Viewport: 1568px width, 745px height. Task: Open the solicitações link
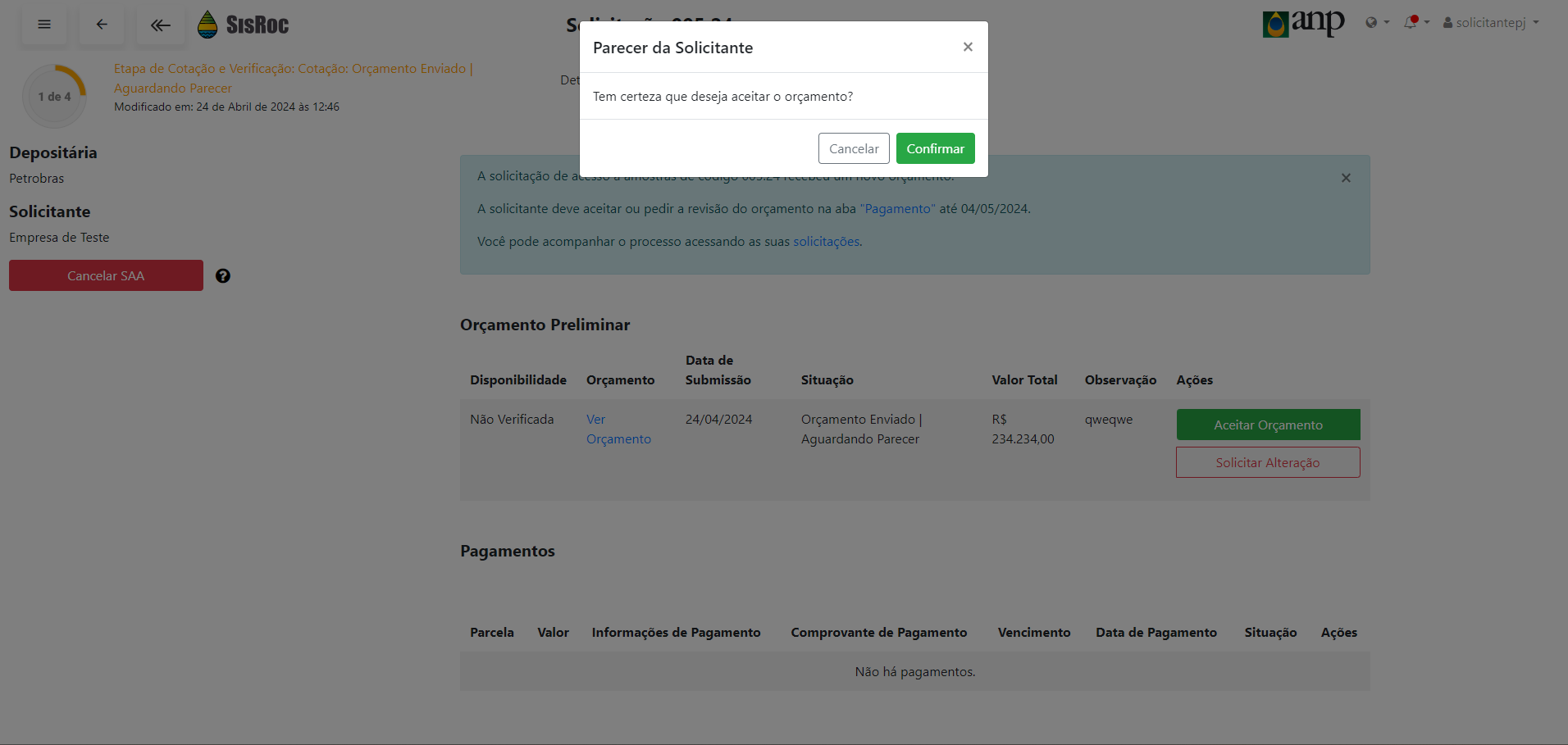click(x=827, y=242)
